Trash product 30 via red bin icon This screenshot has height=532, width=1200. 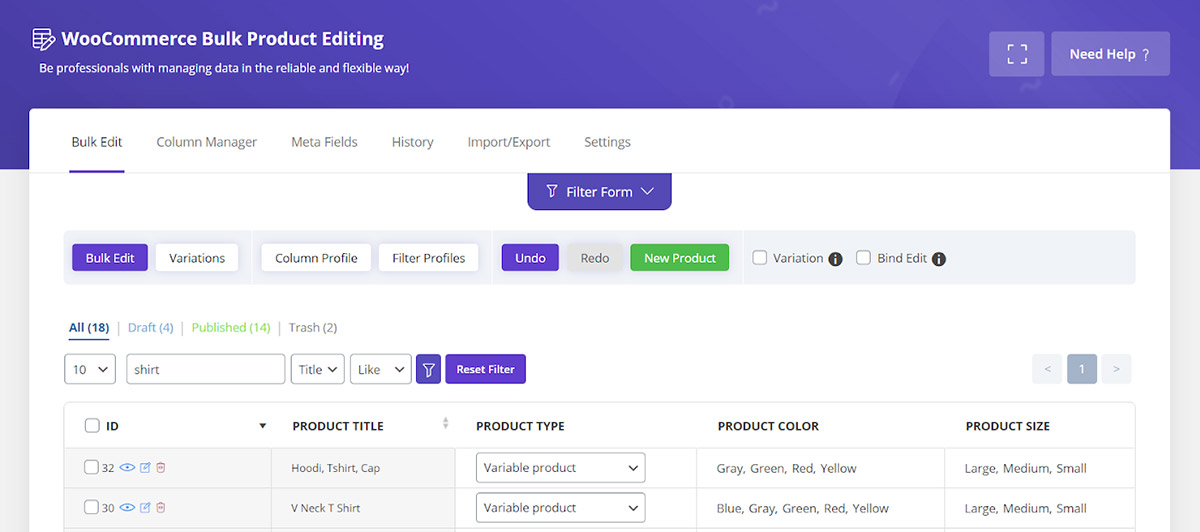coord(161,507)
